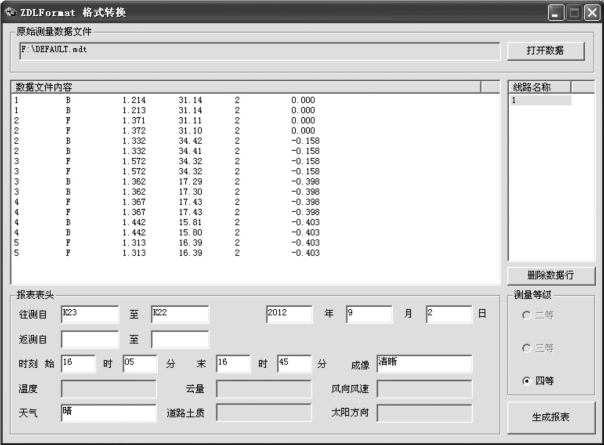This screenshot has height=445, width=604.
Task: Click the empty 返测自 destination field
Action: [x=180, y=339]
